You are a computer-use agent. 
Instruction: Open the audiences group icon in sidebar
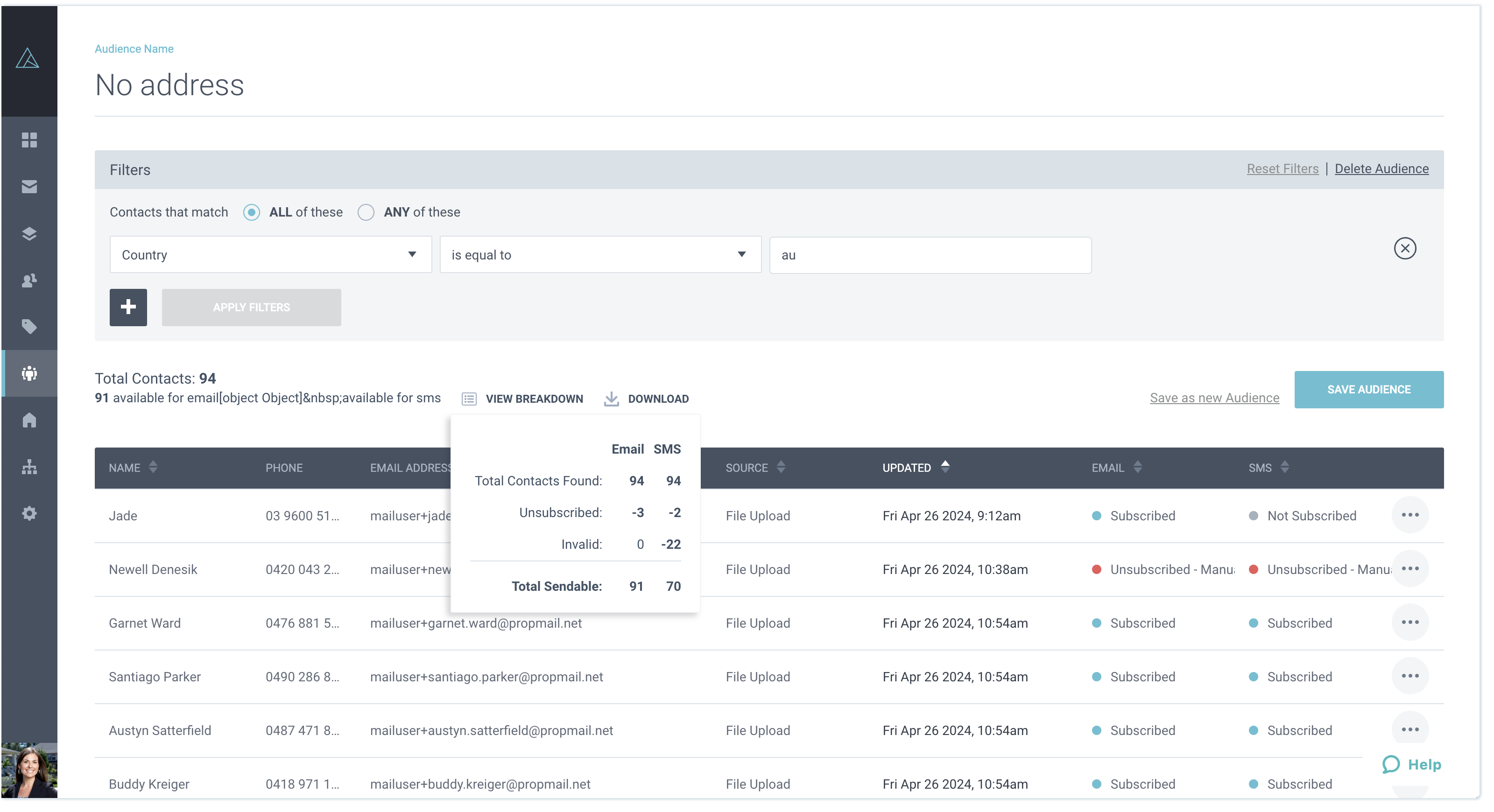(29, 373)
